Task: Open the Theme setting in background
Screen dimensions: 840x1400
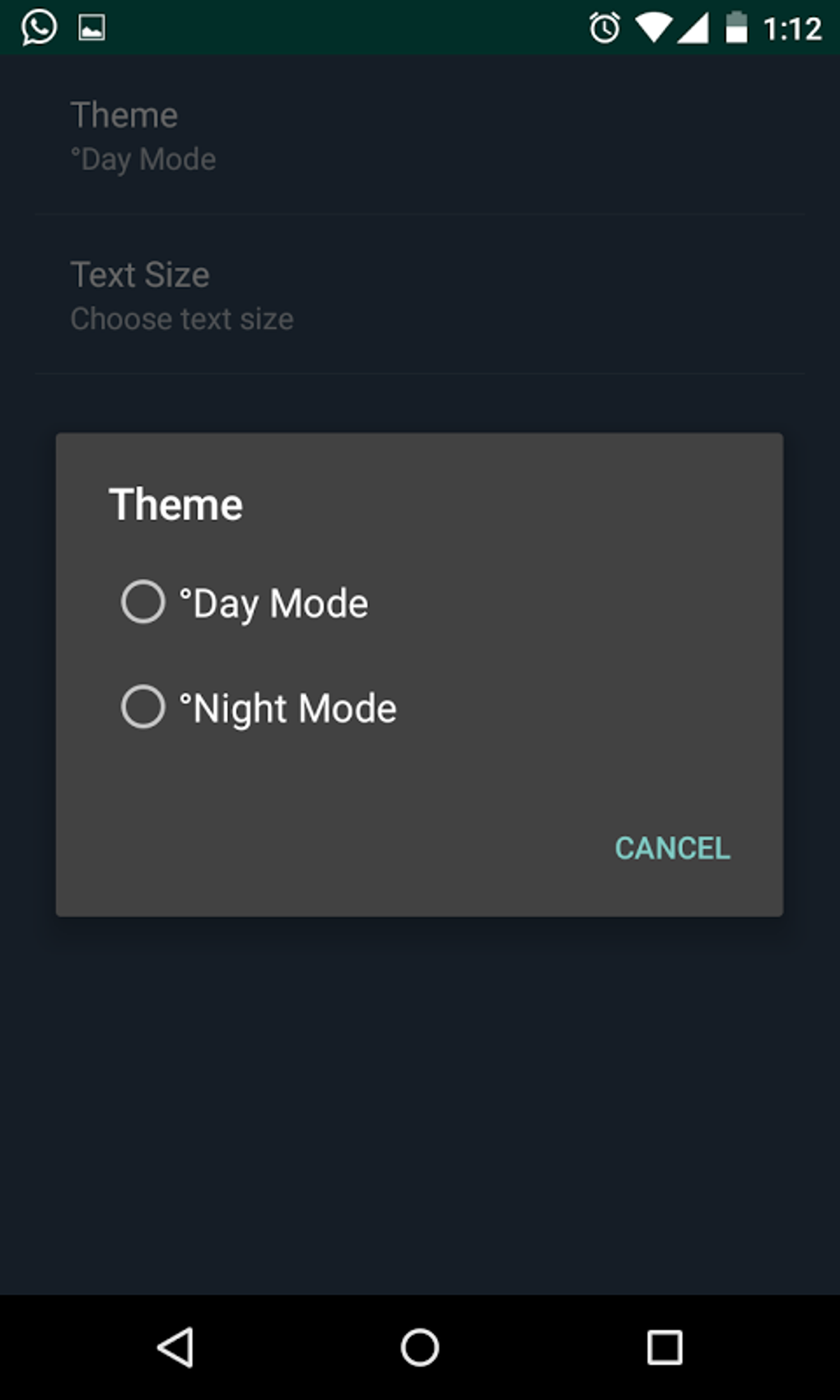Action: (124, 115)
